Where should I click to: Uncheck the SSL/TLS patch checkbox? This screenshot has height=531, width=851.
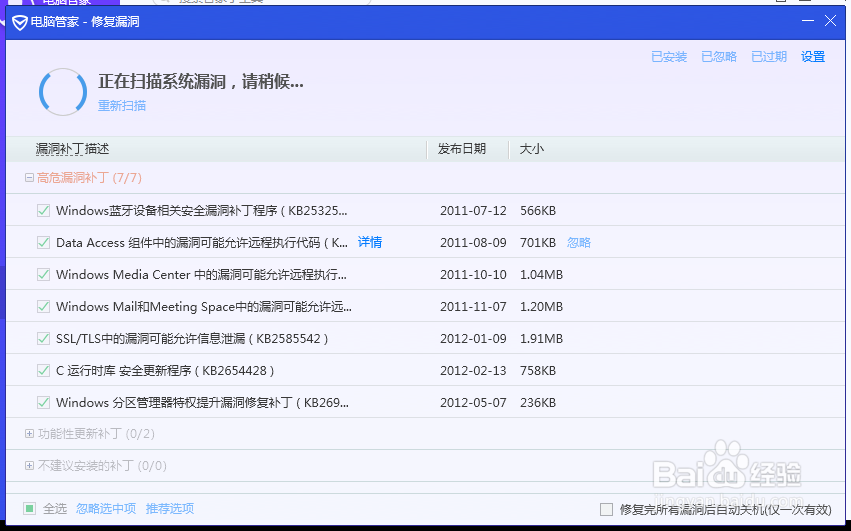click(43, 339)
